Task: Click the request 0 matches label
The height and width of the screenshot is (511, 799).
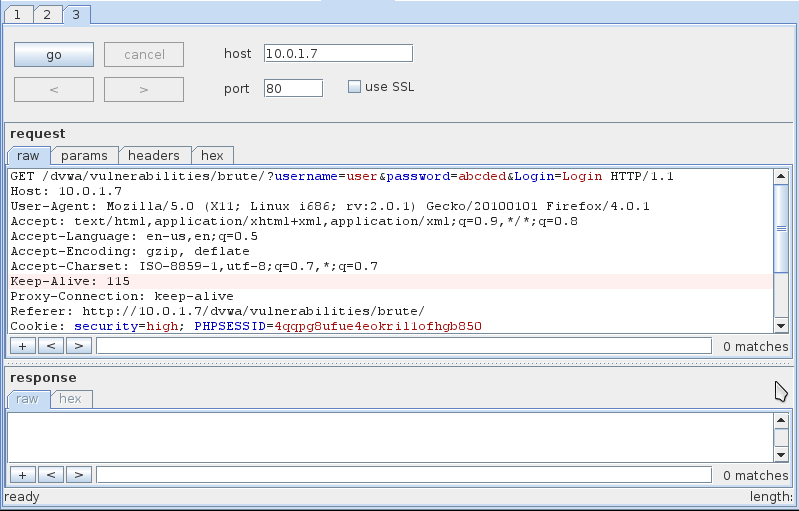Action: coord(756,346)
